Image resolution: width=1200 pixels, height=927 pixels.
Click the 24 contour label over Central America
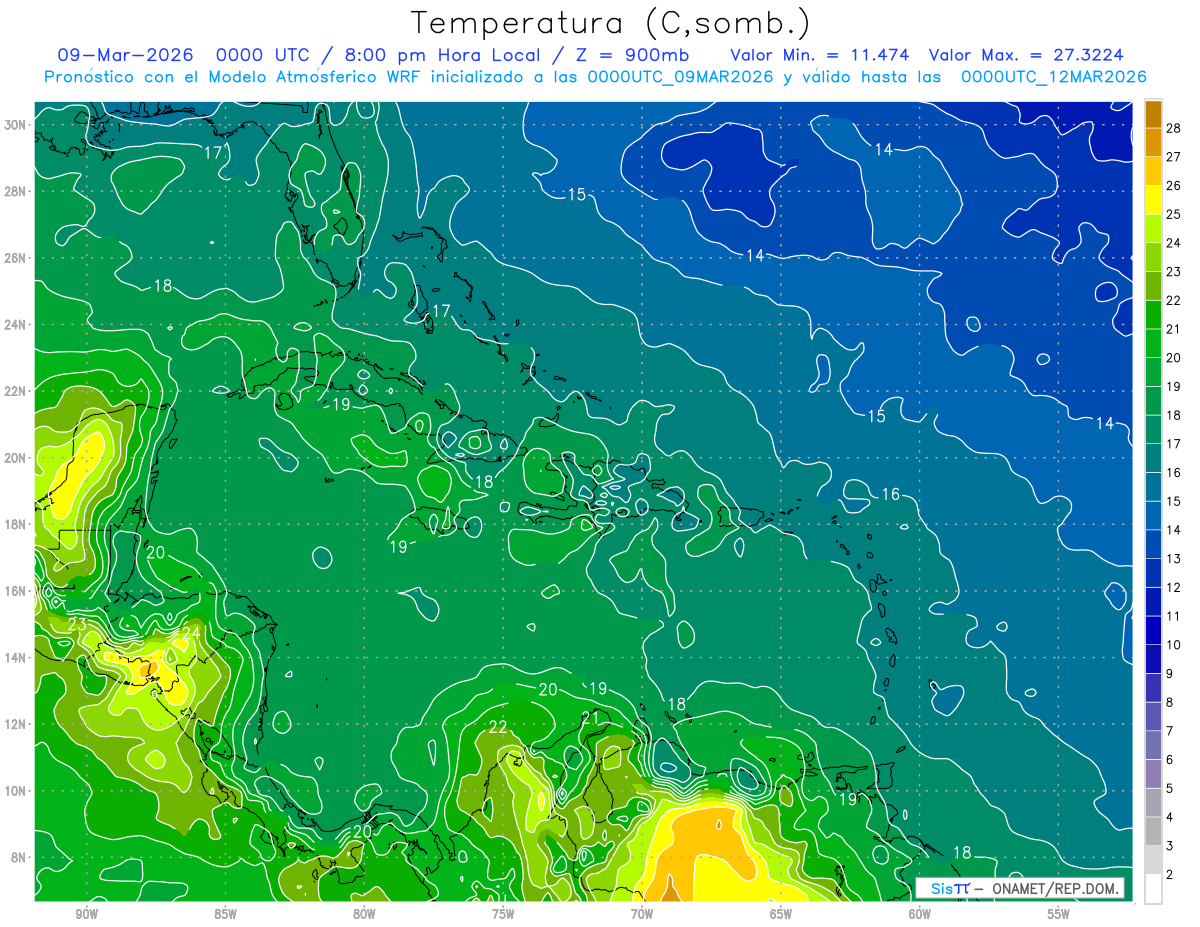tap(192, 633)
